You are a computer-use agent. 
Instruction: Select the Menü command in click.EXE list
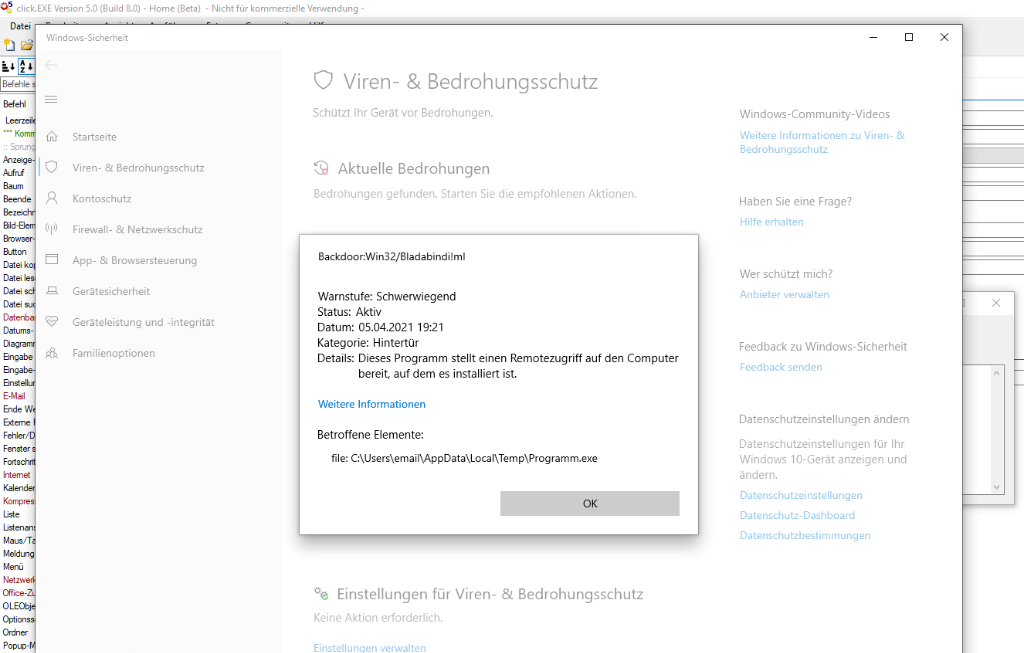[13, 567]
